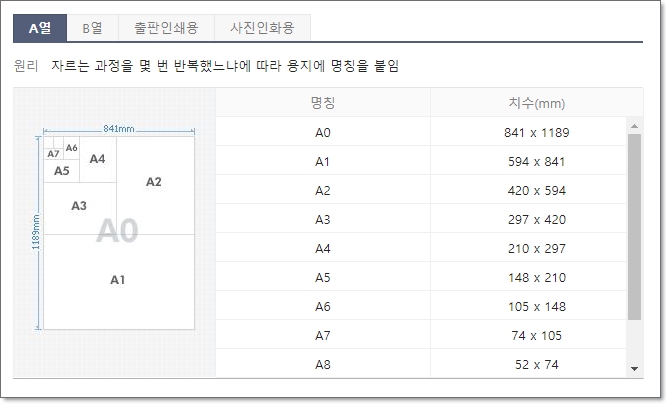Select the A열 tab
667x404 pixels.
point(40,28)
